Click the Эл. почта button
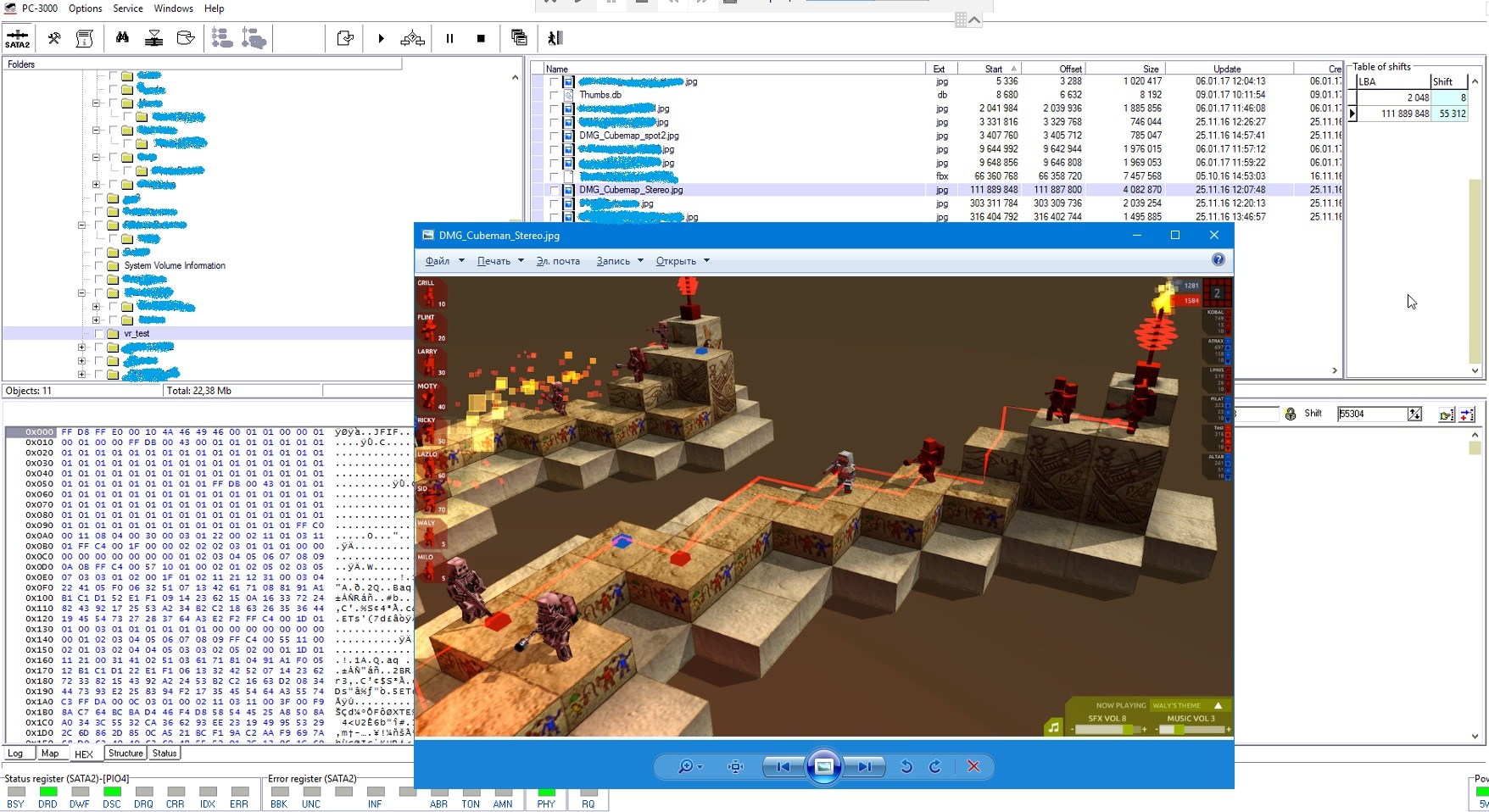 (x=558, y=261)
